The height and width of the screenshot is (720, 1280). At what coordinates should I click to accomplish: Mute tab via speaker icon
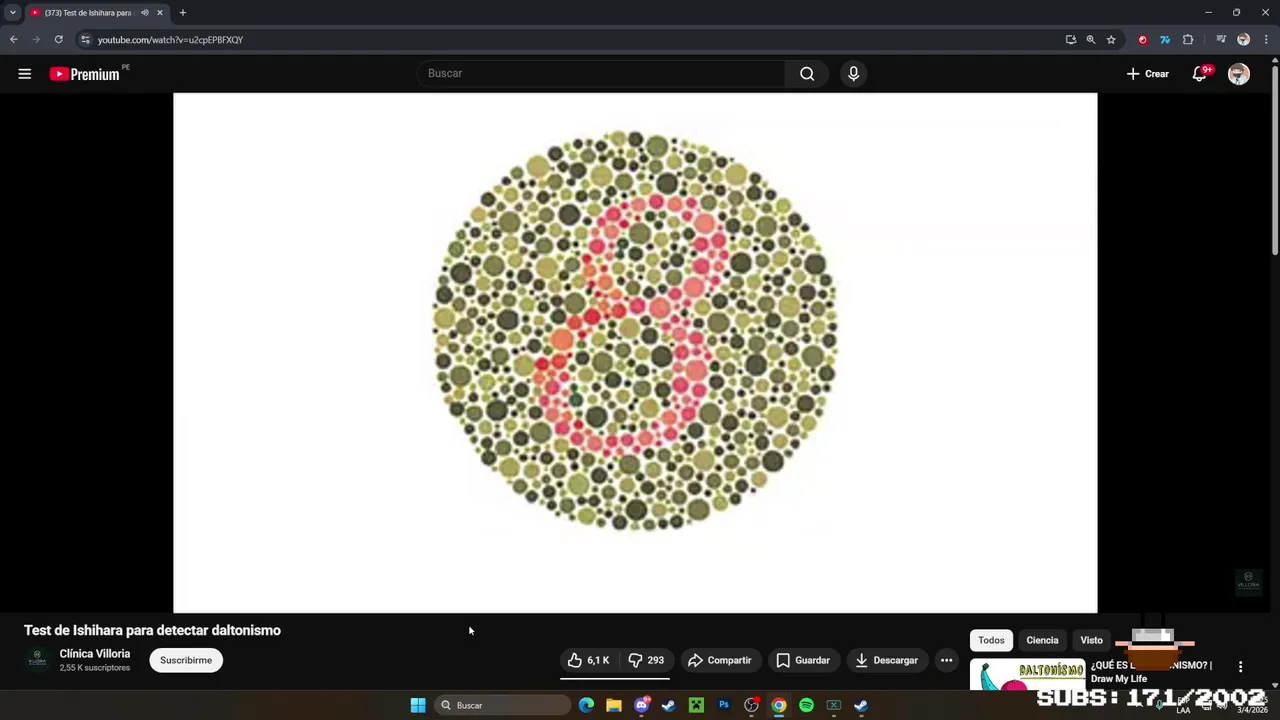(144, 12)
